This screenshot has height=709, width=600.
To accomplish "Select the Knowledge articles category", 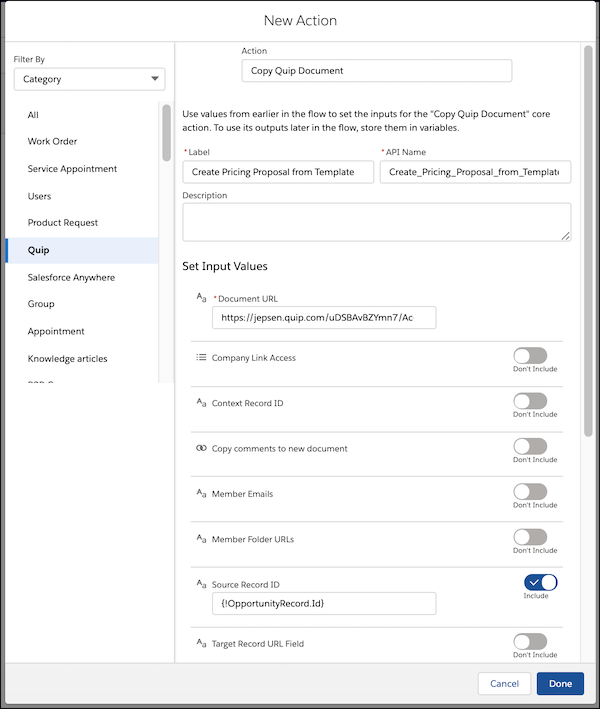I will pos(82,359).
